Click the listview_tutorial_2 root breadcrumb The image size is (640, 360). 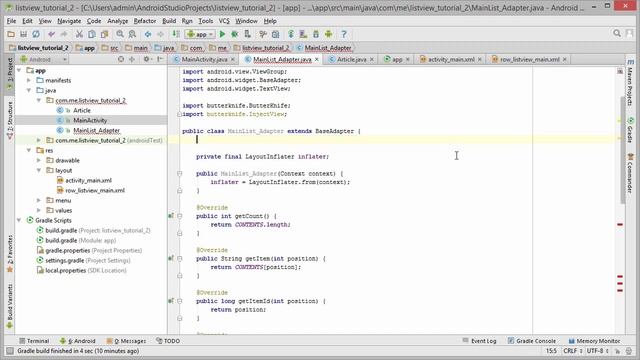point(38,48)
